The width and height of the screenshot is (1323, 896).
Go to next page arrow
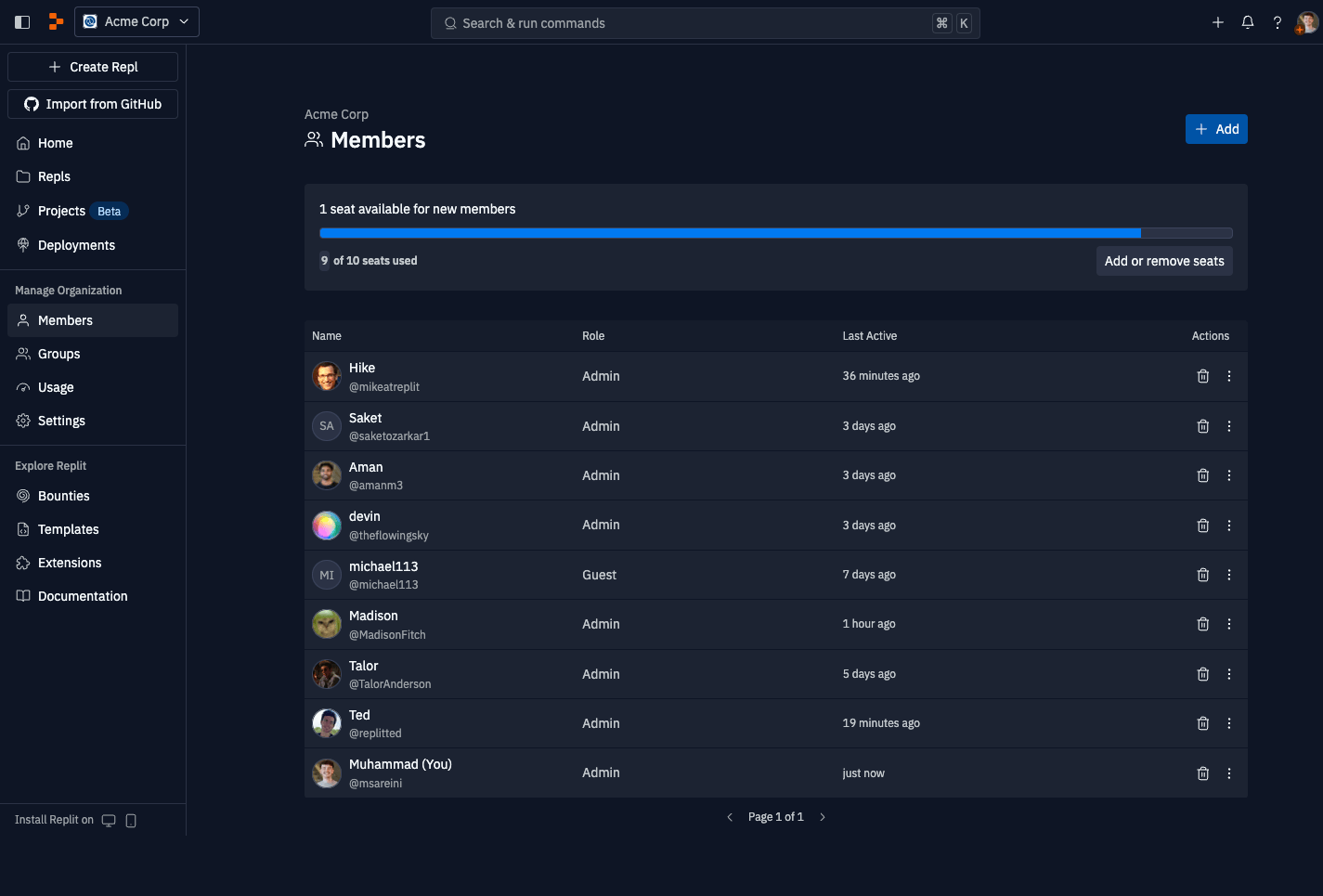pos(823,817)
